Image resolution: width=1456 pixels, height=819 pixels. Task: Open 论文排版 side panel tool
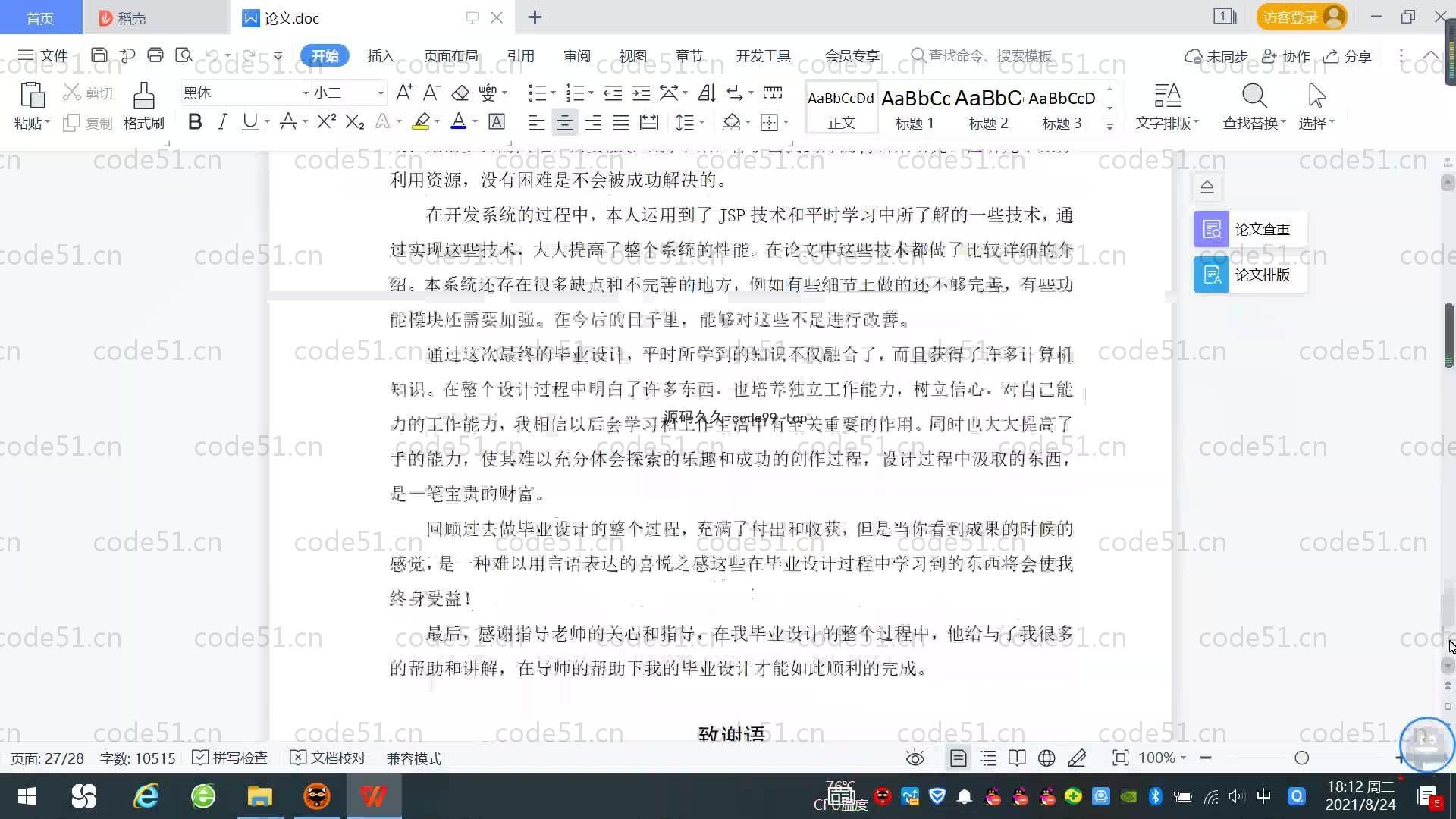[x=1250, y=275]
